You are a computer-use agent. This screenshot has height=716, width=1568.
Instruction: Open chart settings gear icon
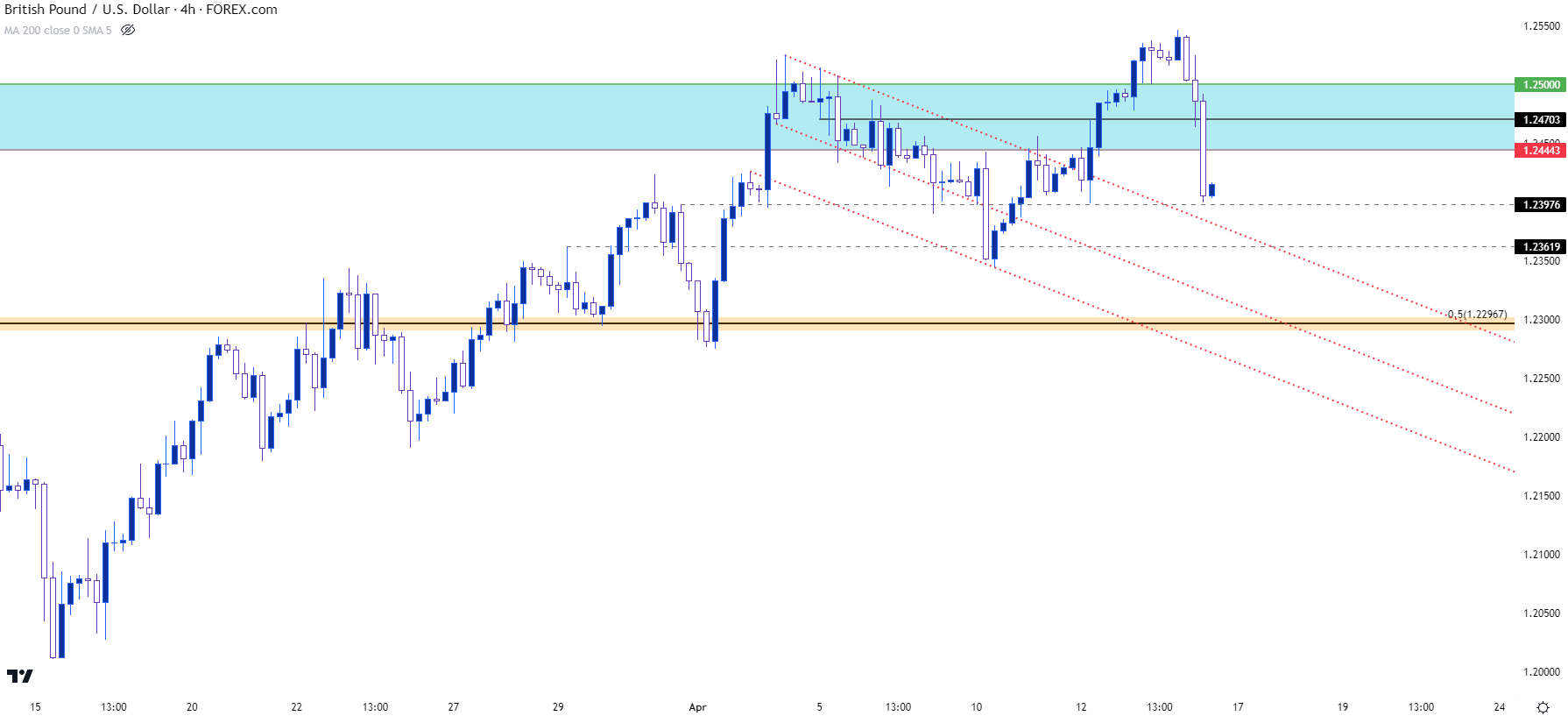[1543, 707]
